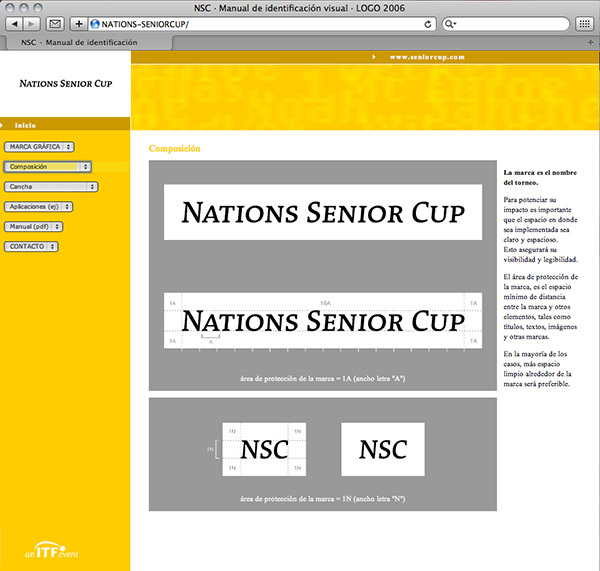Open the CONTACTO dropdown
The height and width of the screenshot is (571, 600).
pyautogui.click(x=31, y=246)
